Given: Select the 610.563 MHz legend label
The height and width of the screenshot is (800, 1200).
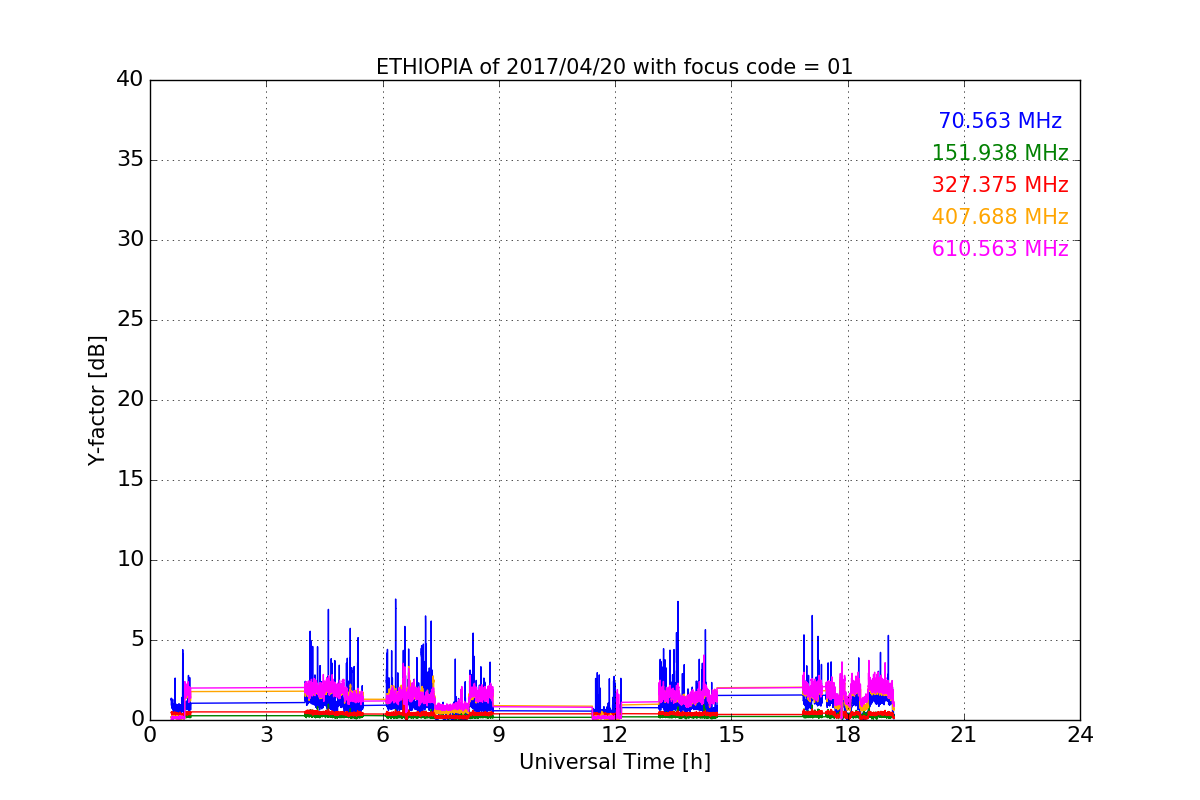Looking at the screenshot, I should 1000,249.
